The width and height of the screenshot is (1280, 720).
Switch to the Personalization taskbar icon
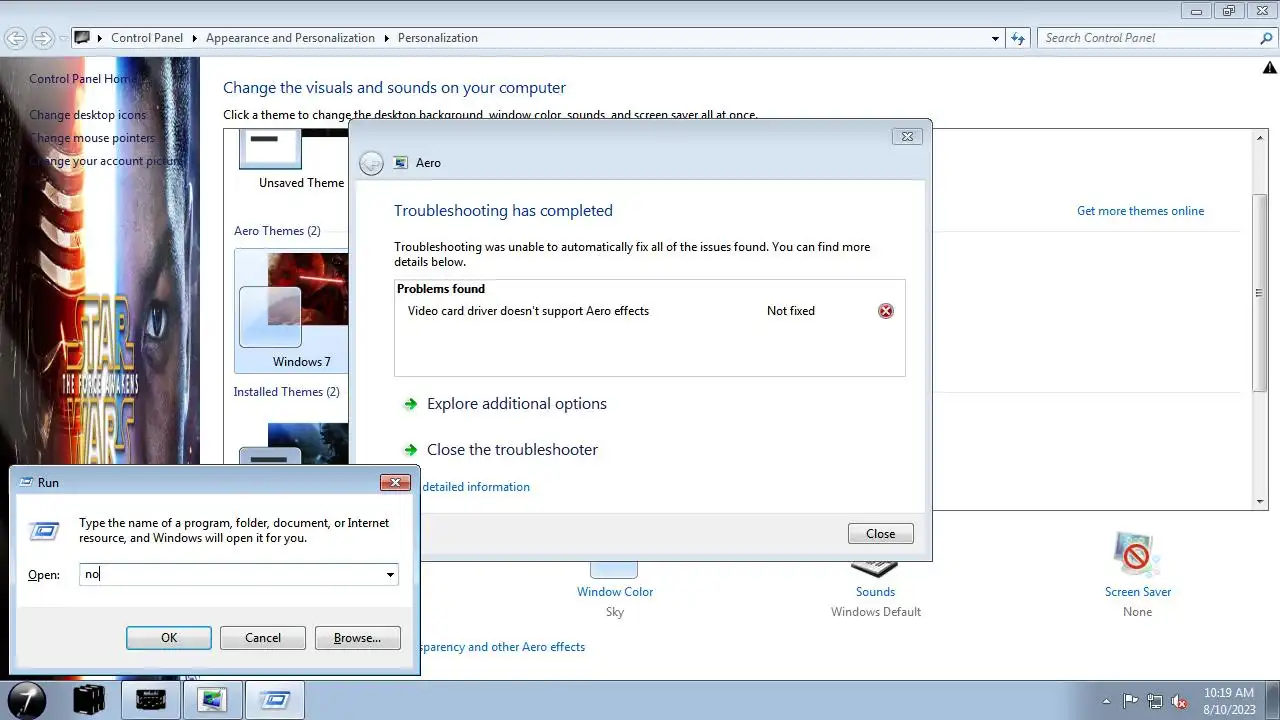pos(212,700)
